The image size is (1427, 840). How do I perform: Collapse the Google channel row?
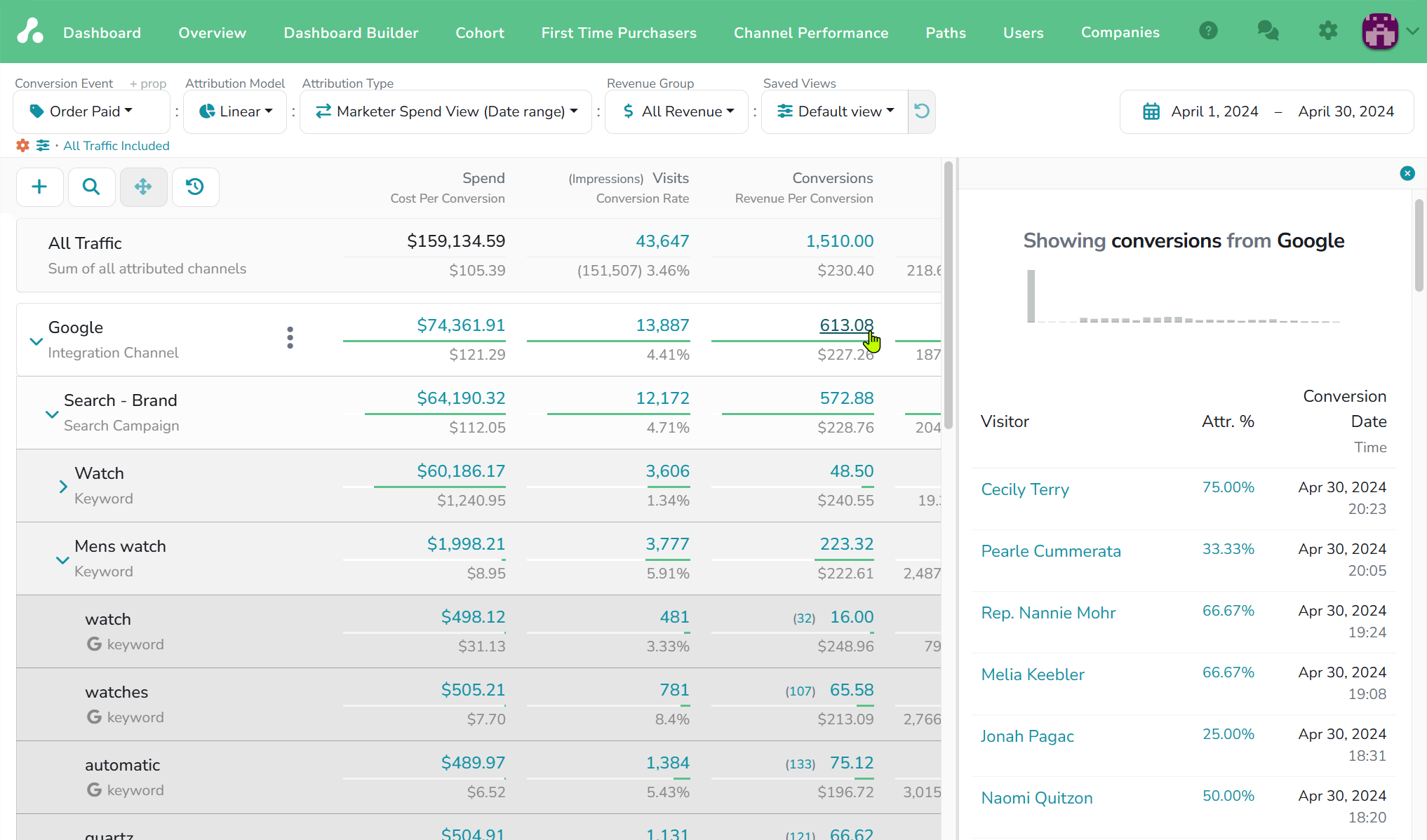[x=36, y=341]
